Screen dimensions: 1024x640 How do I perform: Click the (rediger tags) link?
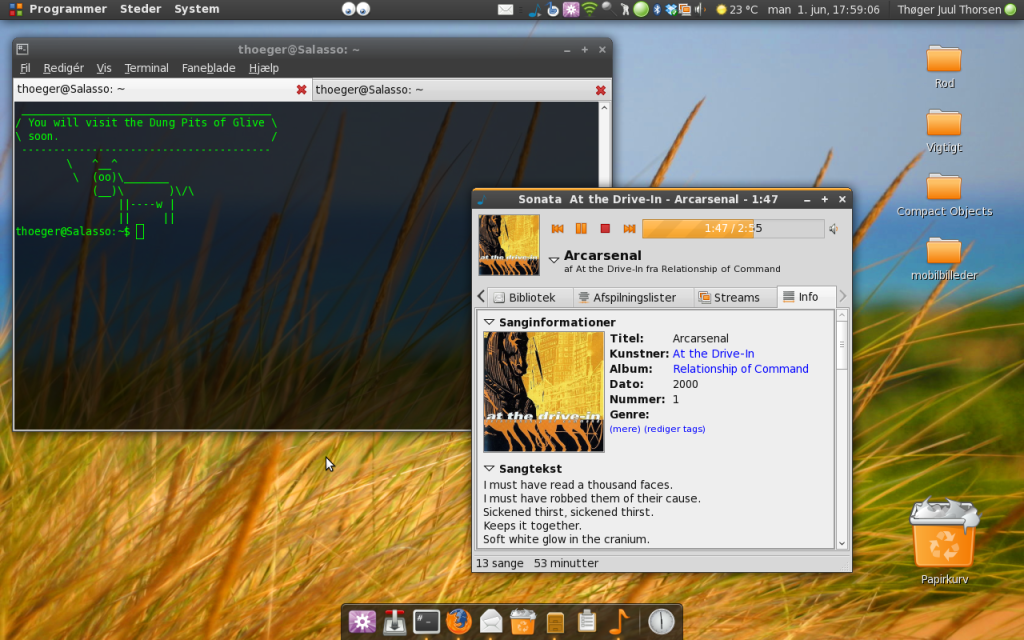coord(675,429)
